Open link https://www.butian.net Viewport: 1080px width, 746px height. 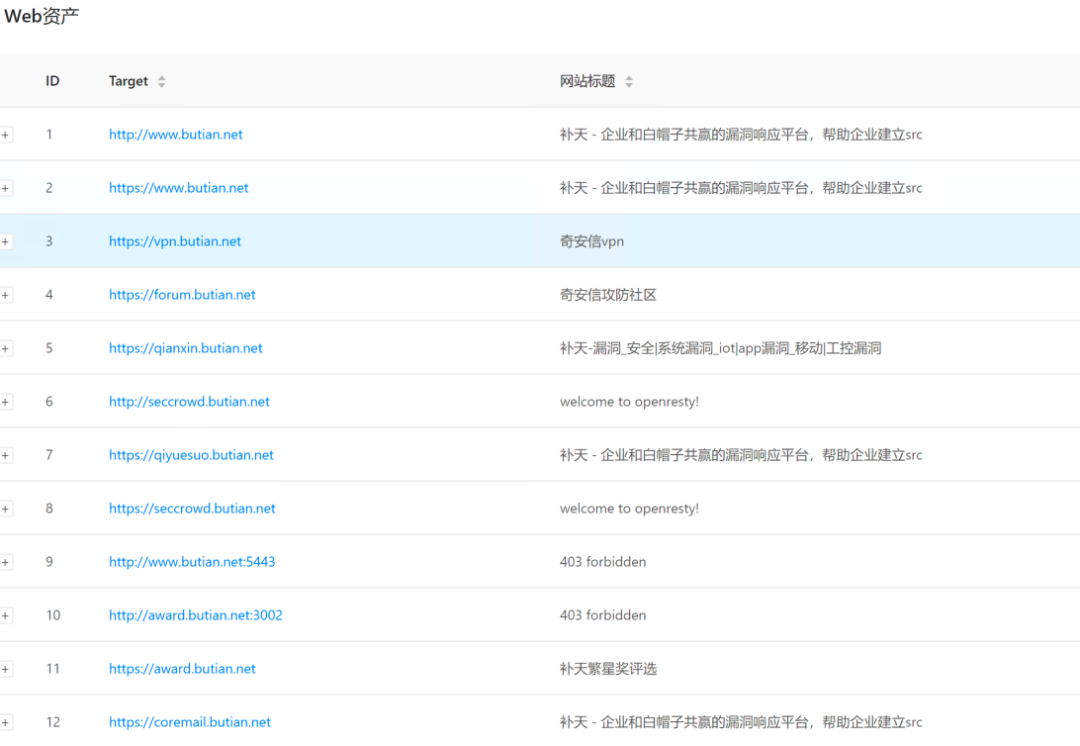(x=178, y=187)
